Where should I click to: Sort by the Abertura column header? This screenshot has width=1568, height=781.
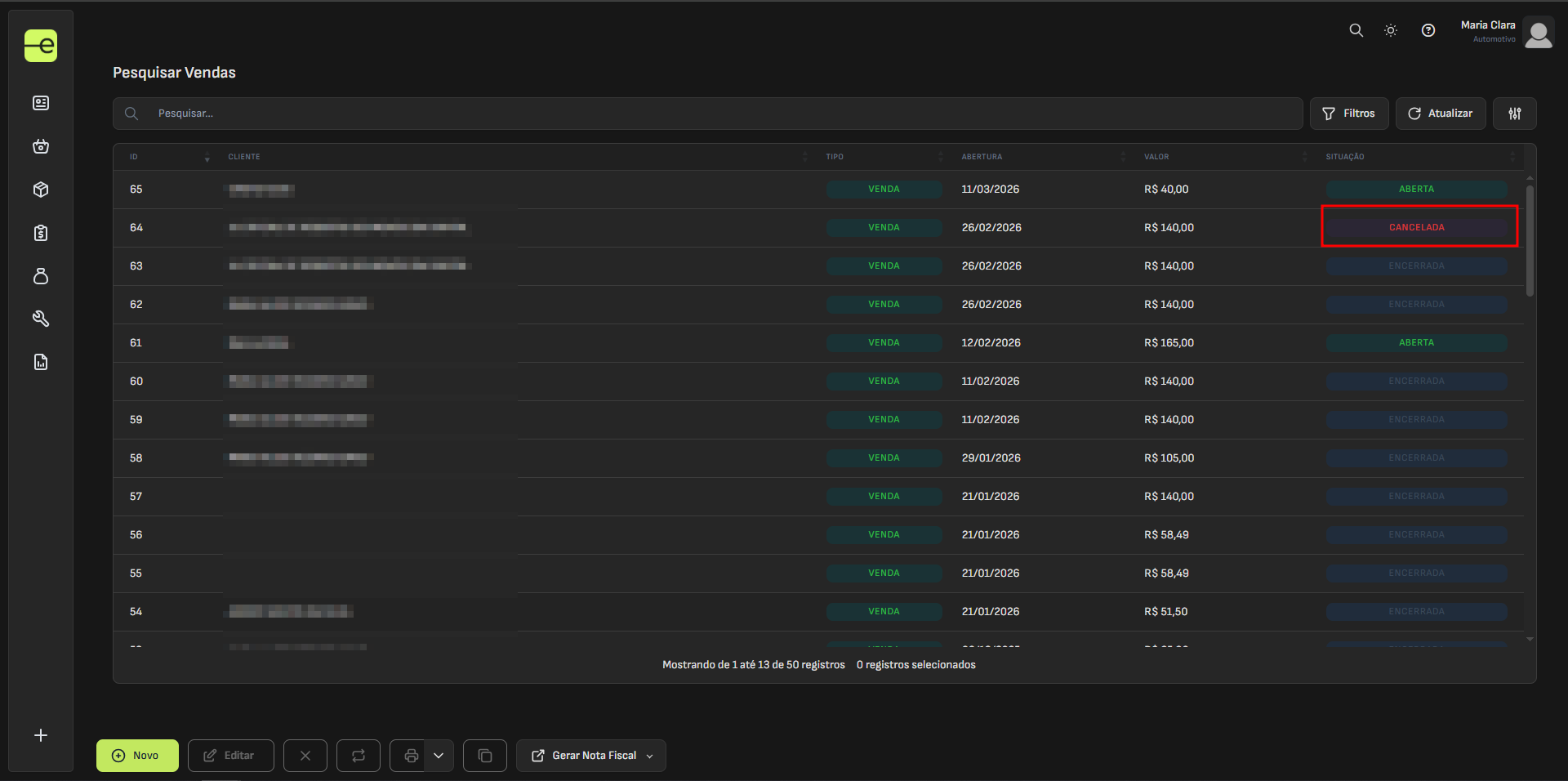pos(982,157)
